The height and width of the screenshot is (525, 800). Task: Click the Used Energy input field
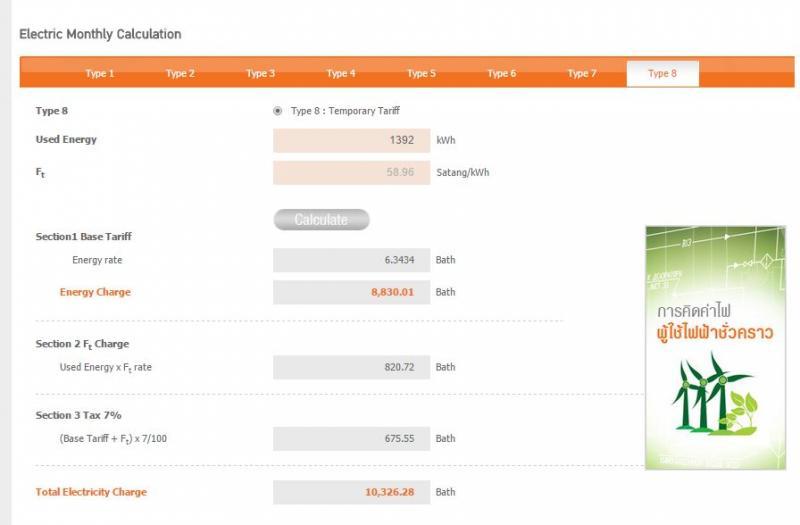(x=351, y=140)
